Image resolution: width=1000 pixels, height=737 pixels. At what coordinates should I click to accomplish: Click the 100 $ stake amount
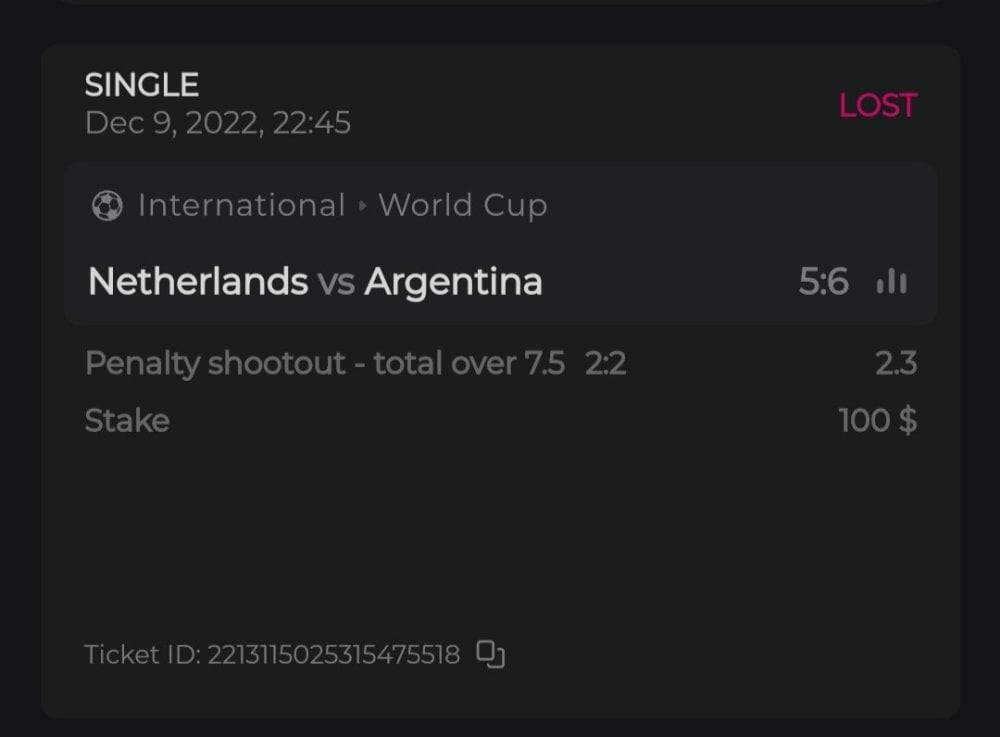coord(877,420)
